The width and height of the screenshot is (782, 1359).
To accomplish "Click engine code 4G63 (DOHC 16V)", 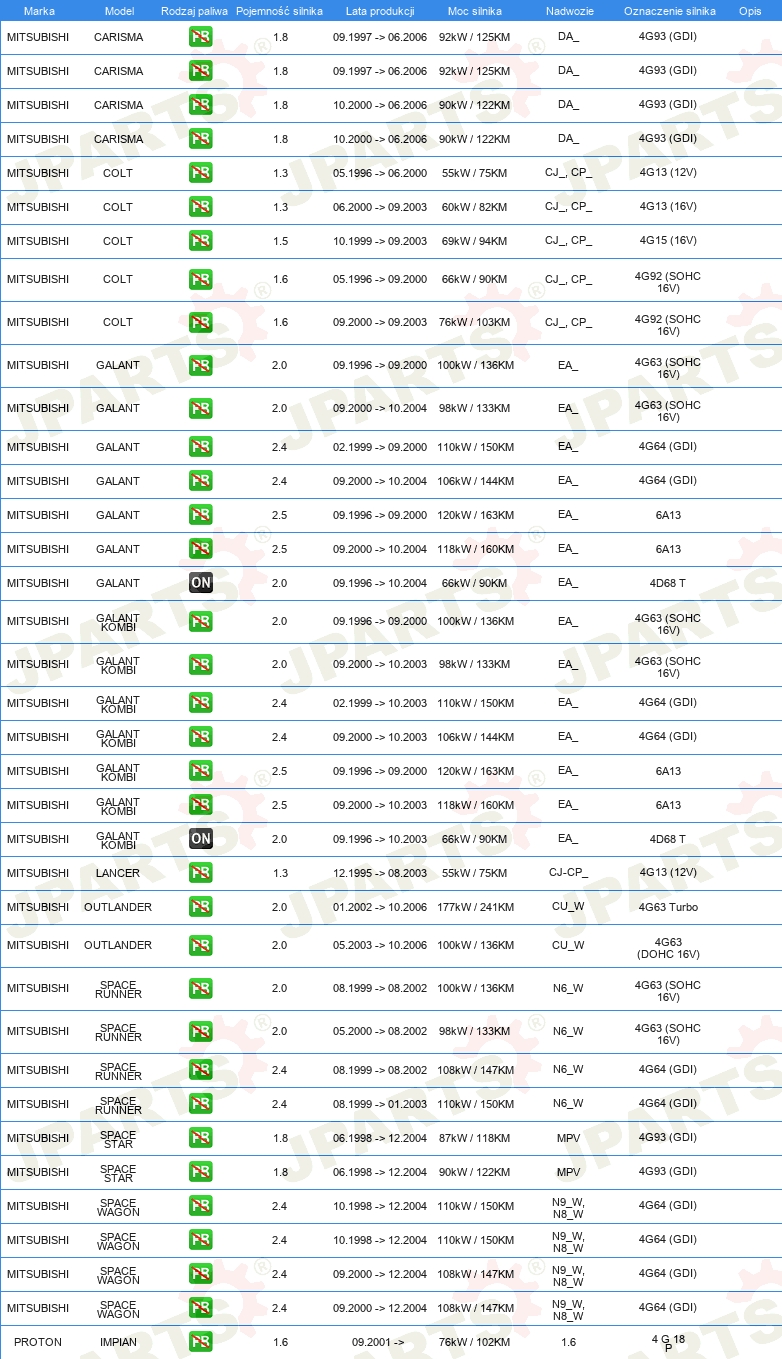I will [x=668, y=948].
